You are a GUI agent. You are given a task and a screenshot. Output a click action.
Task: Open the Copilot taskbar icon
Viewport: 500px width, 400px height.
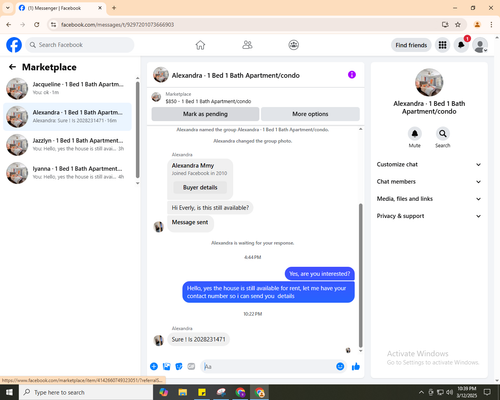tap(163, 392)
